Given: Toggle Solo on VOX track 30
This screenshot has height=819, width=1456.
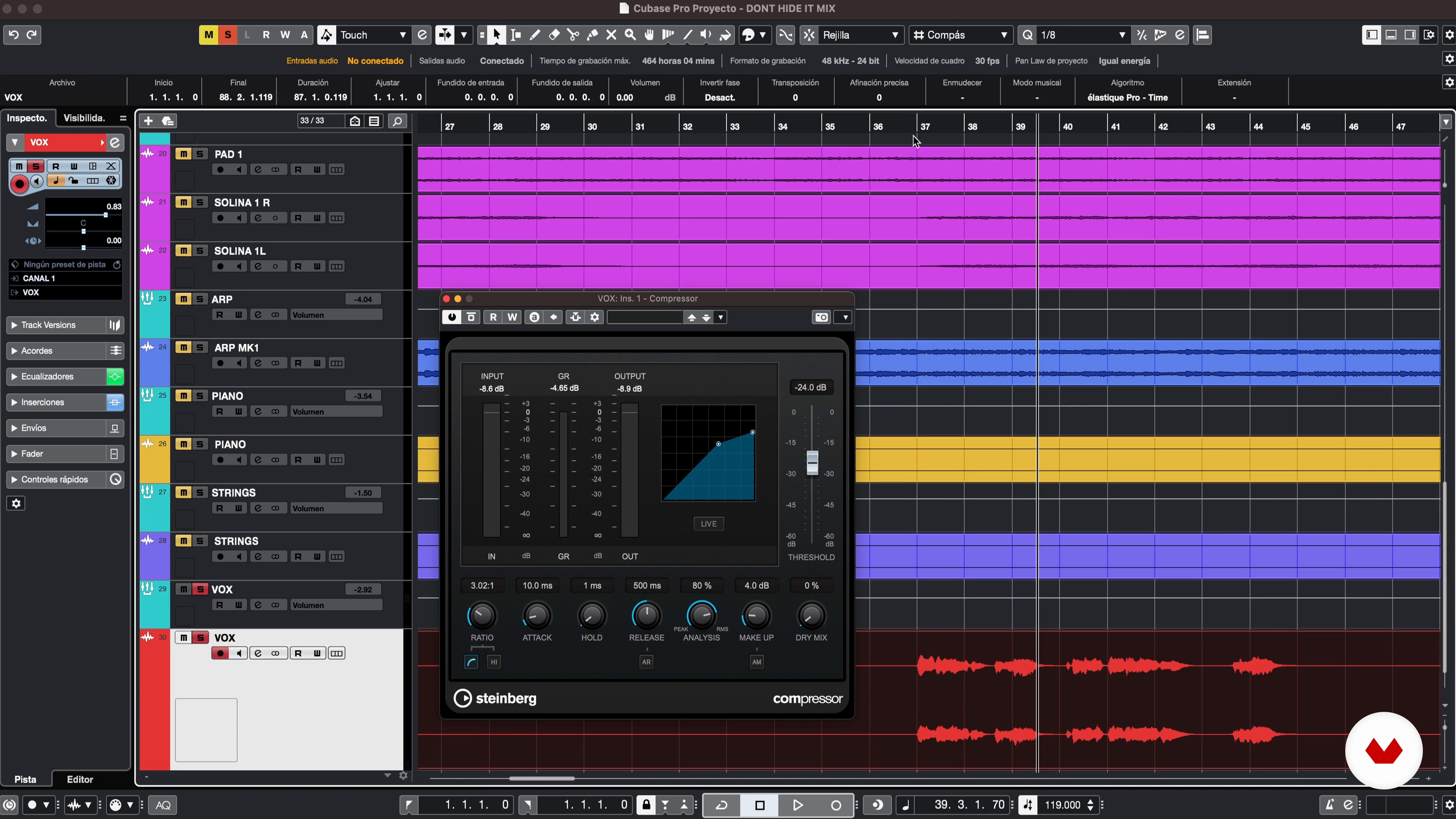Looking at the screenshot, I should coord(199,637).
